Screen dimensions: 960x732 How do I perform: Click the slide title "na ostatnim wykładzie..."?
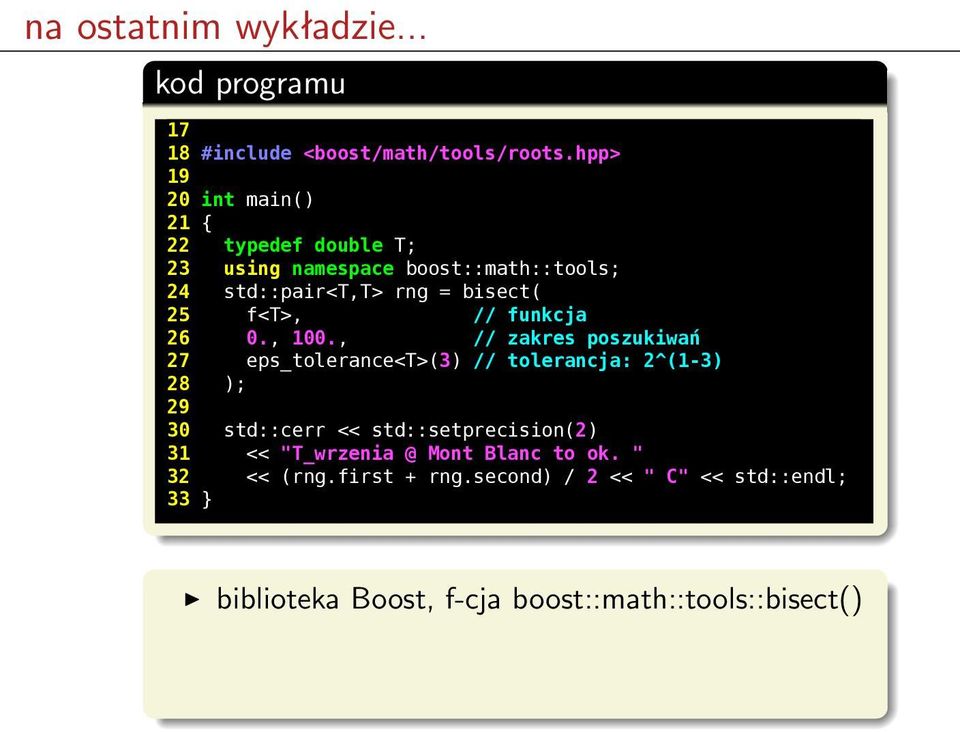point(225,28)
